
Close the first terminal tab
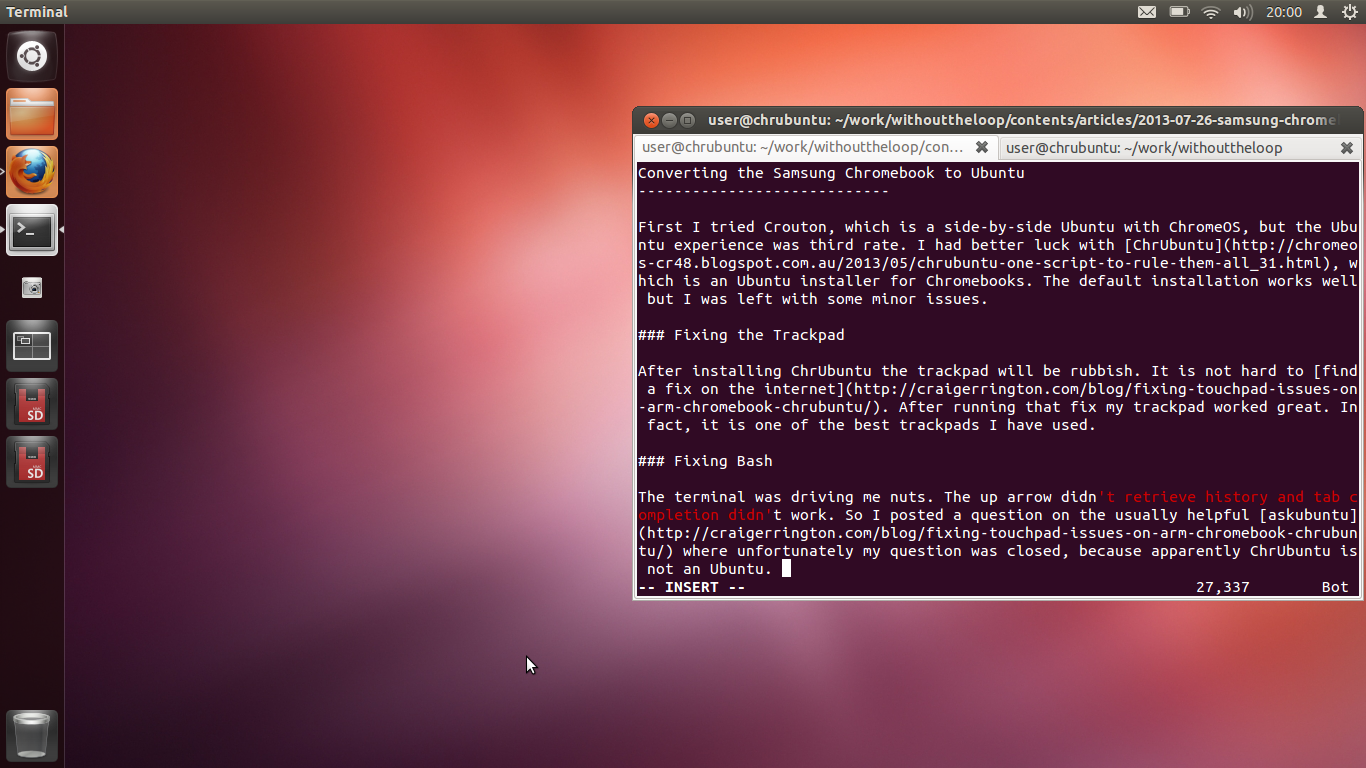[x=982, y=147]
